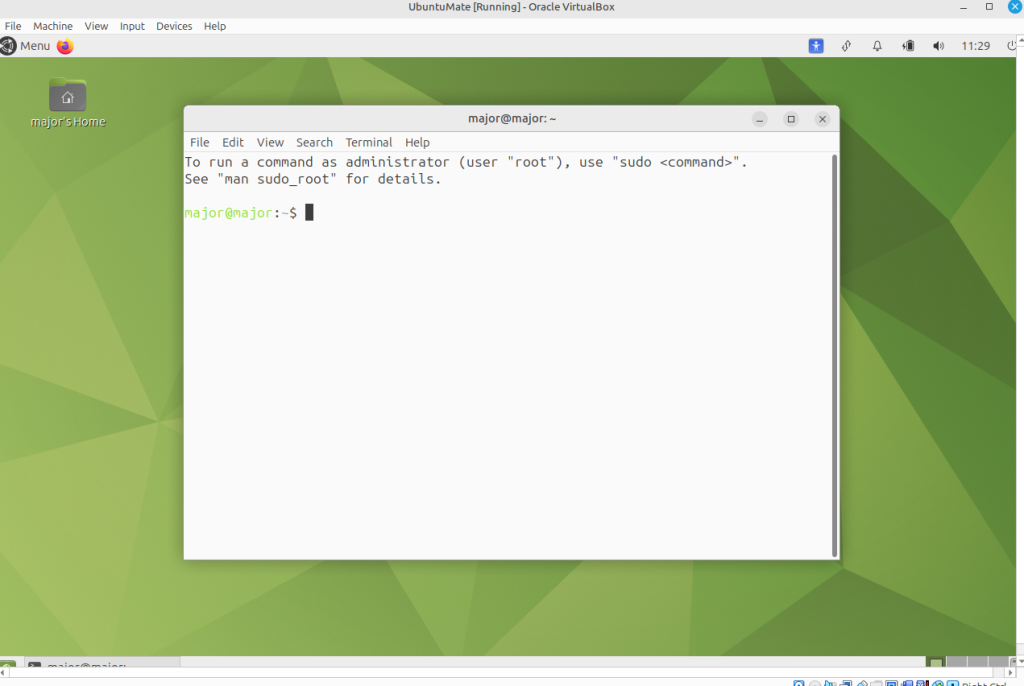
Task: Open the volume speaker indicator
Action: [938, 46]
